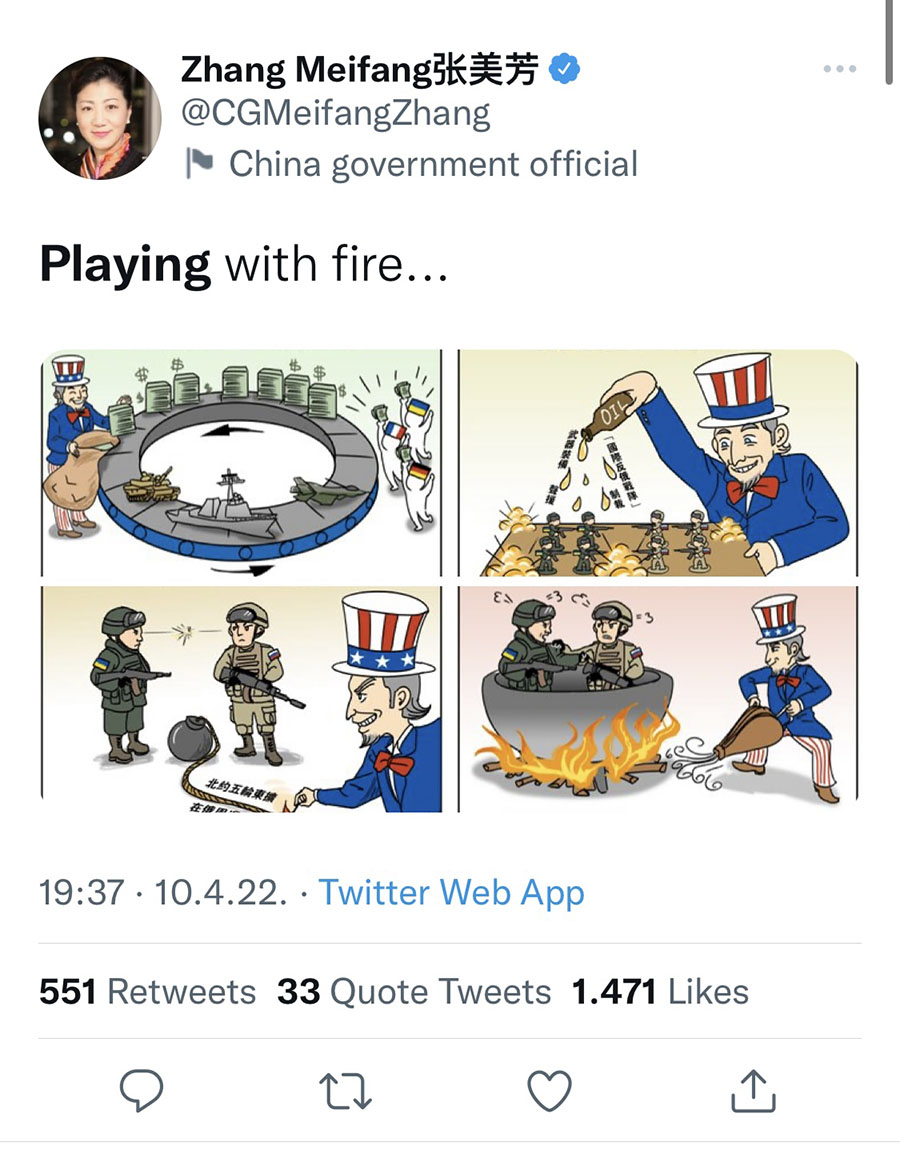Show the 1.471 Likes list
900x1162 pixels.
pos(660,991)
